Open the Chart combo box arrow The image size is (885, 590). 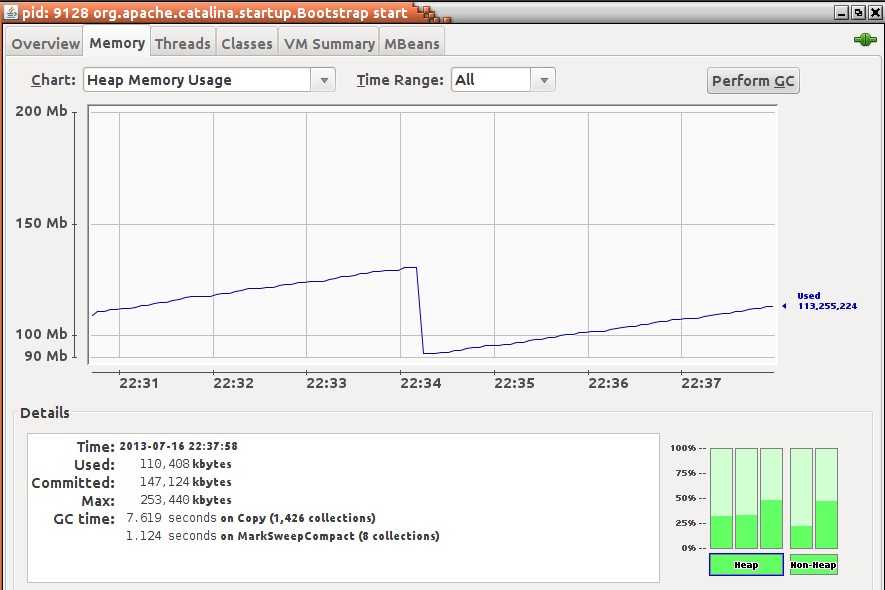(324, 80)
